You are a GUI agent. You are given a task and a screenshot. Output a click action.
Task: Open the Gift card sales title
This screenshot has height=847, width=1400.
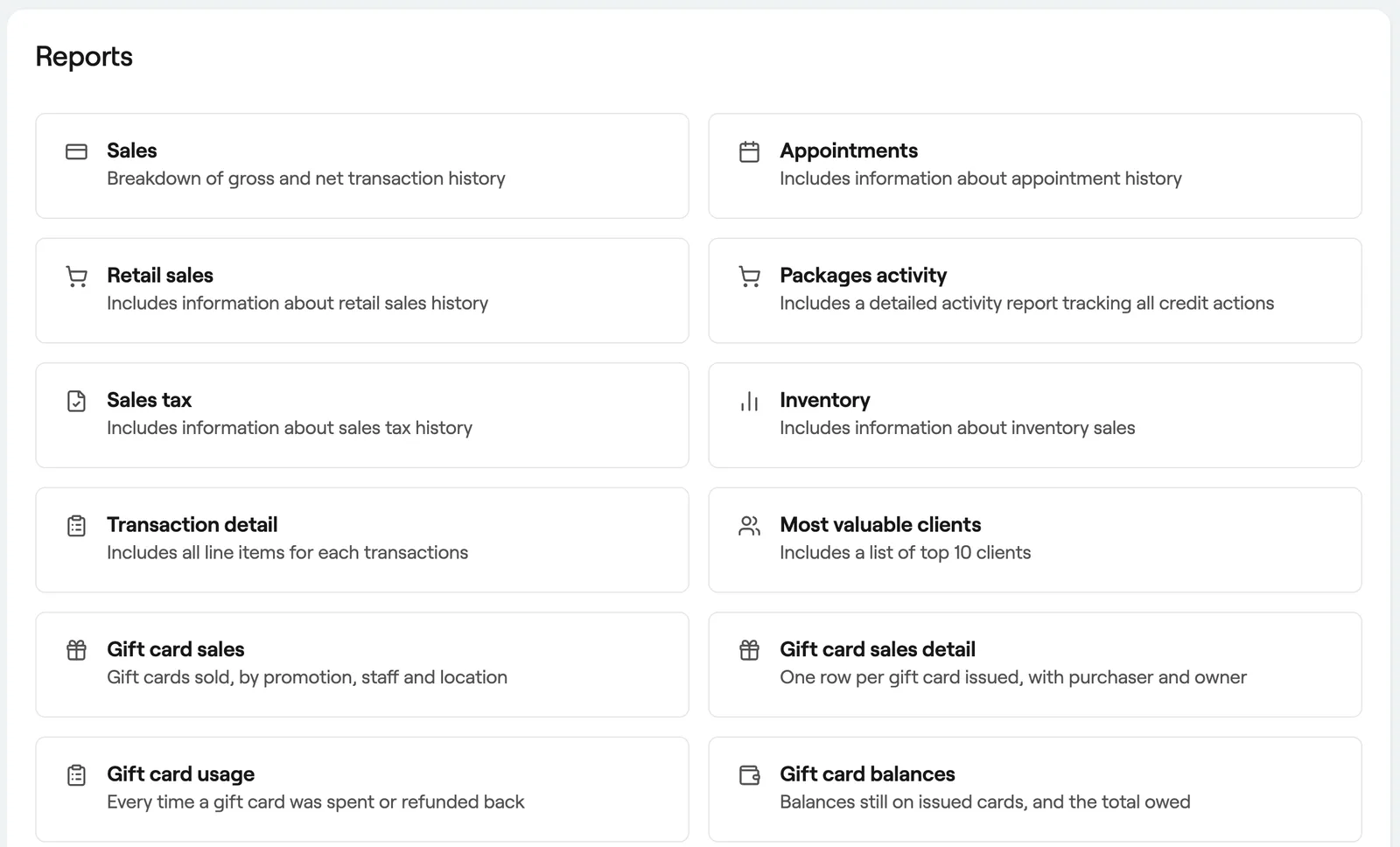click(x=176, y=649)
